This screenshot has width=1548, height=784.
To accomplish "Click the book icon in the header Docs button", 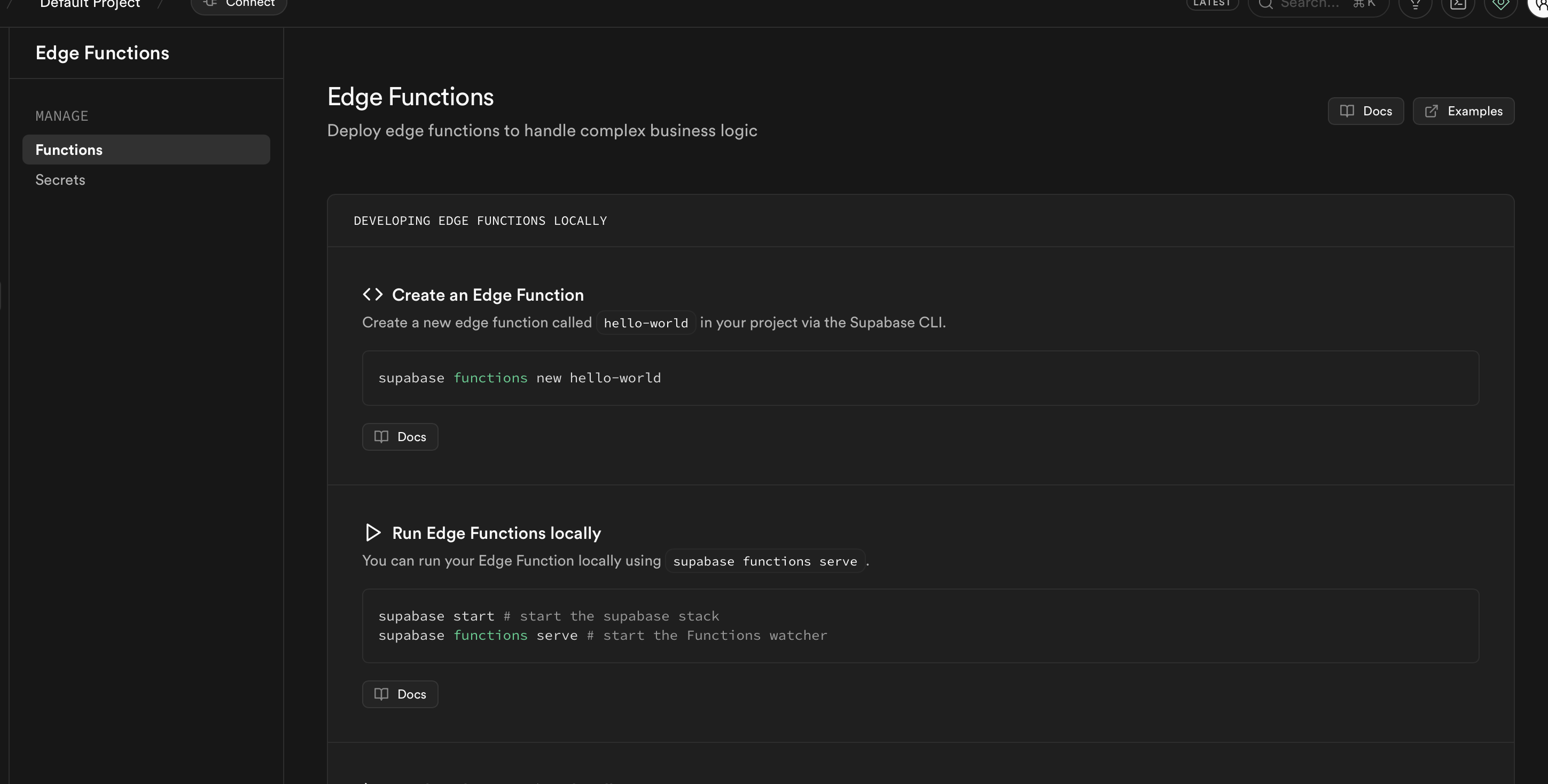I will (x=1347, y=111).
